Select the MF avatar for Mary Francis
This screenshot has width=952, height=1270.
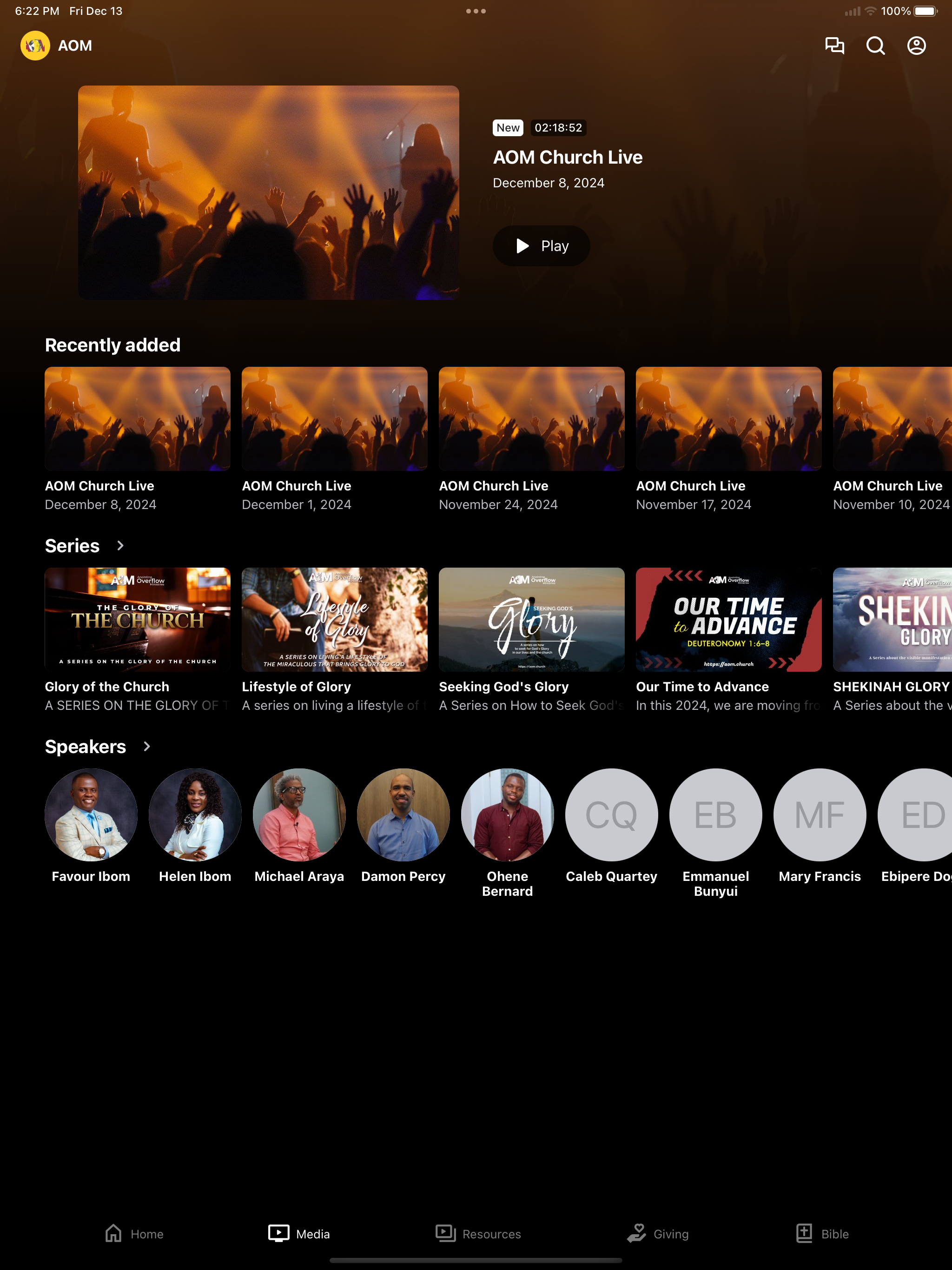click(820, 815)
